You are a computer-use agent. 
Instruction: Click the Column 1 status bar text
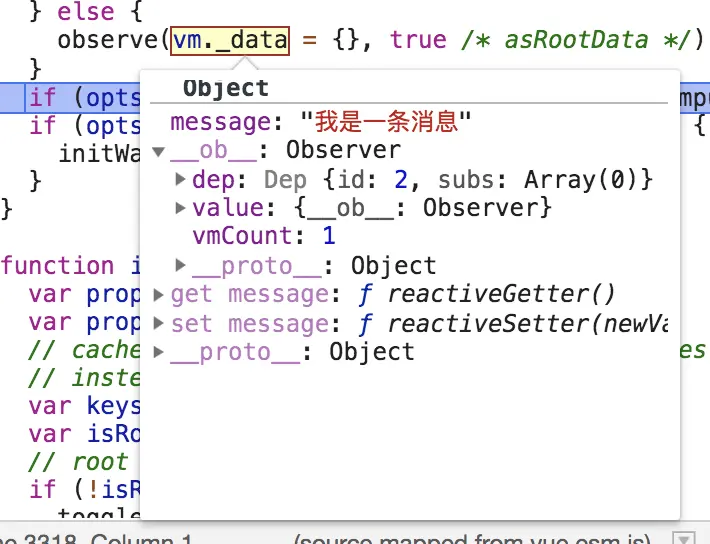point(141,539)
